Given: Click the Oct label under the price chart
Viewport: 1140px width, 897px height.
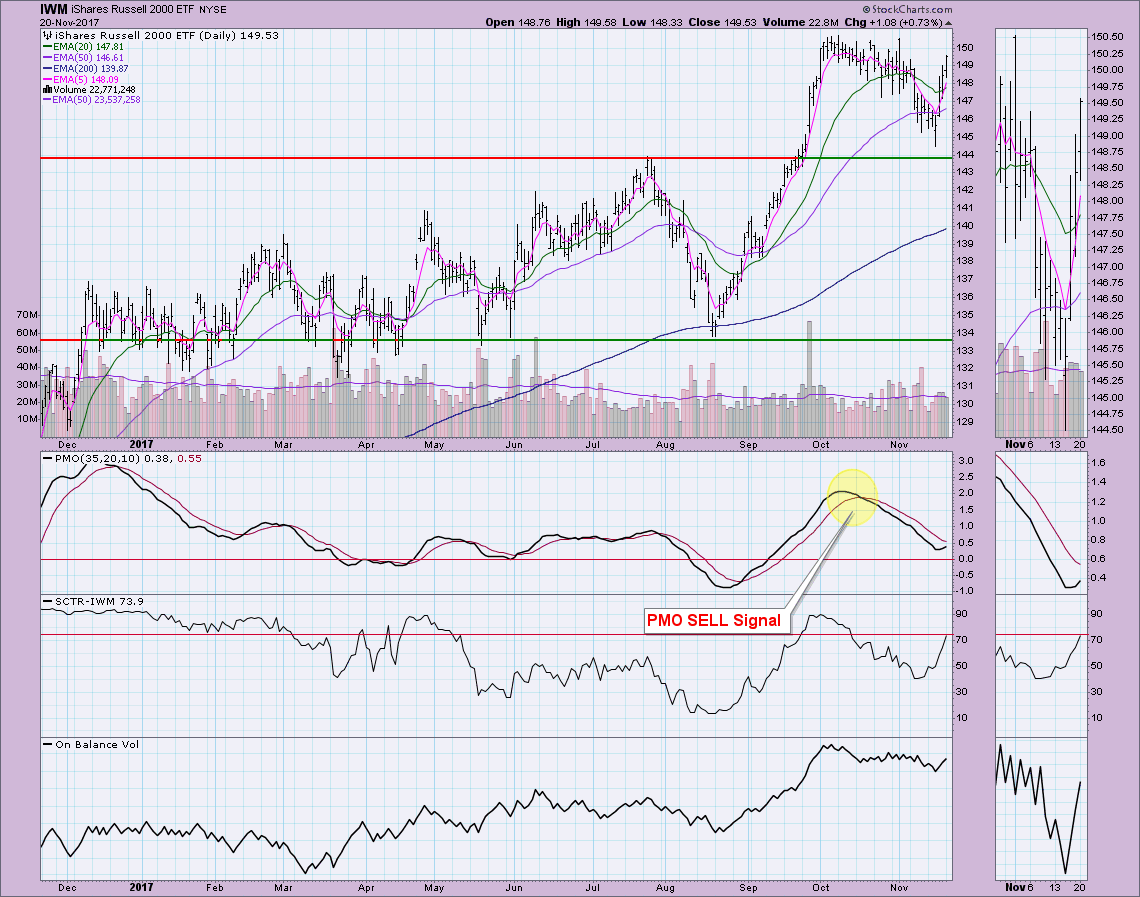Looking at the screenshot, I should point(821,444).
